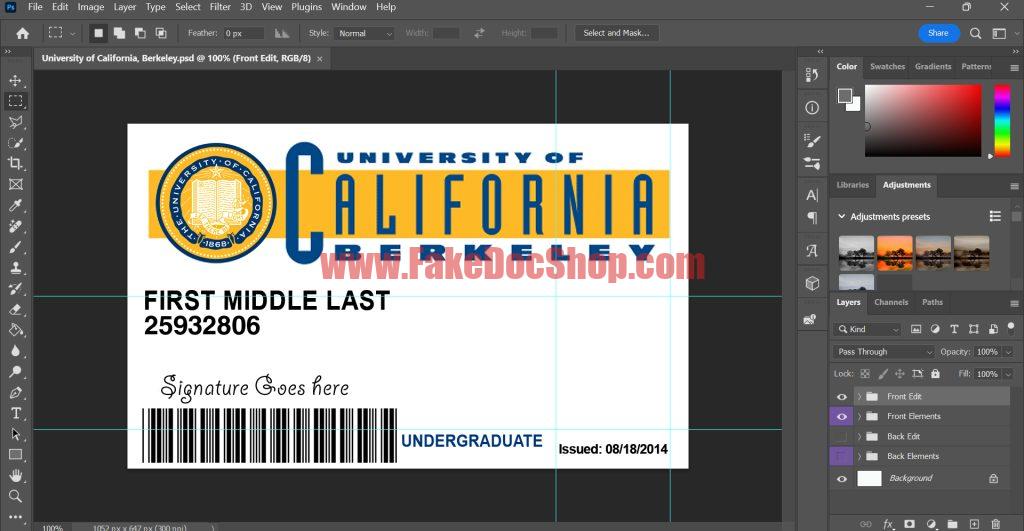Click the blue Share button
The height and width of the screenshot is (531, 1024).
click(938, 33)
